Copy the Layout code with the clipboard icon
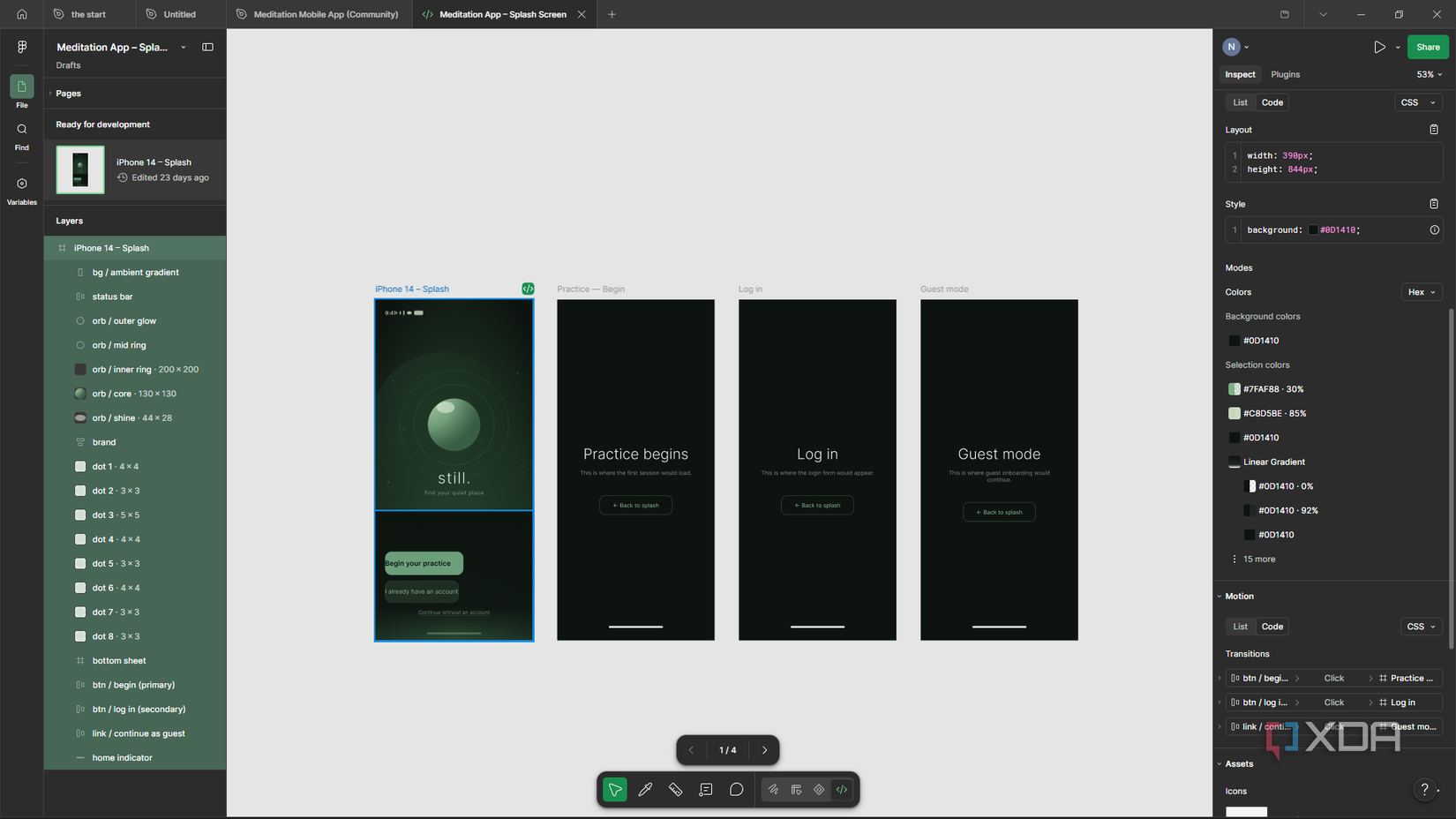The image size is (1456, 819). (1434, 130)
